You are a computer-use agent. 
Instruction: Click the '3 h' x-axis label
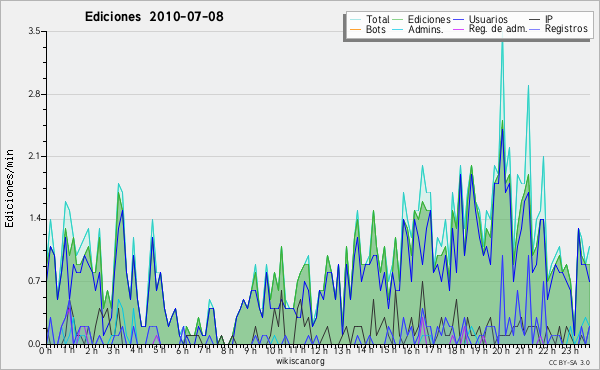(x=113, y=351)
